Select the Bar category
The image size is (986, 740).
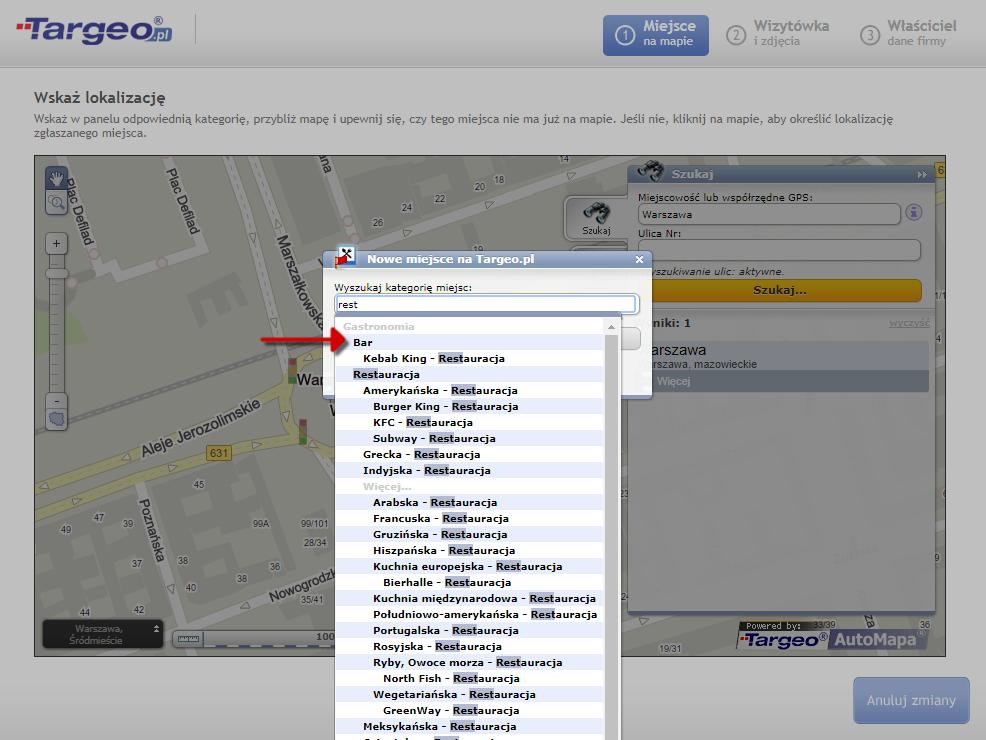tap(469, 343)
